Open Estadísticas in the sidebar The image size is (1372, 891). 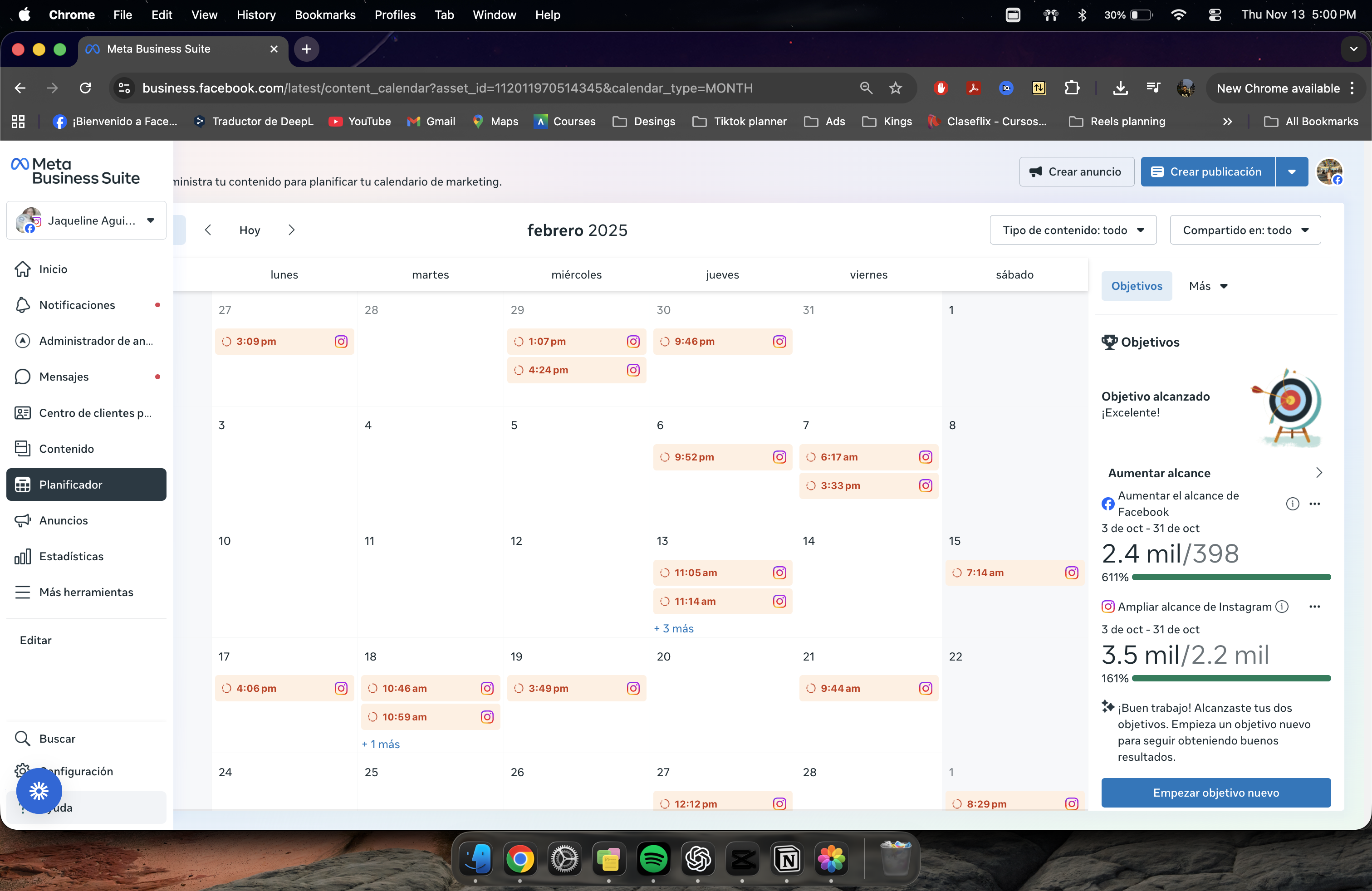click(71, 556)
